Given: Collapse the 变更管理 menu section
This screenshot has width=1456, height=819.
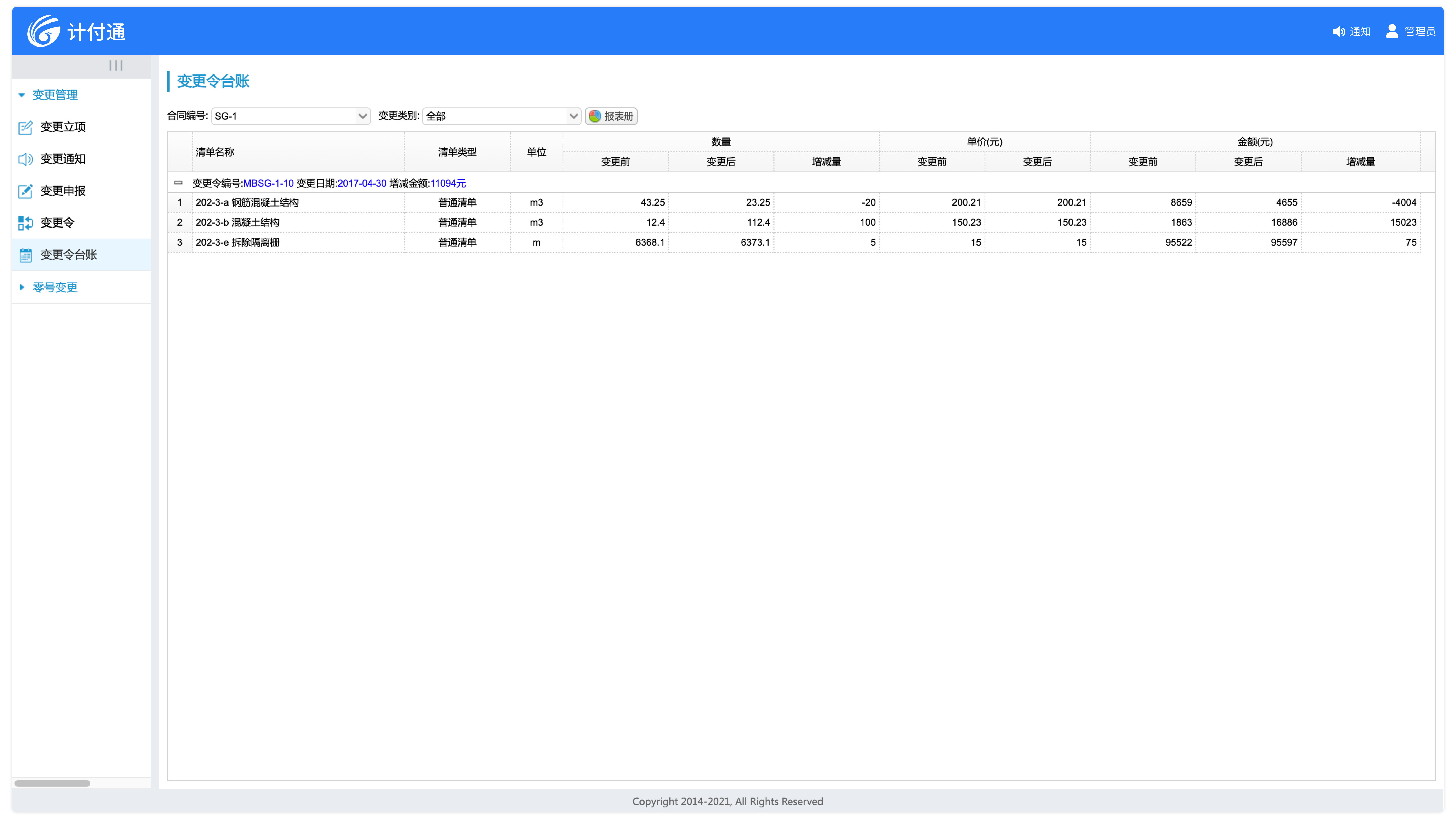Looking at the screenshot, I should click(55, 95).
